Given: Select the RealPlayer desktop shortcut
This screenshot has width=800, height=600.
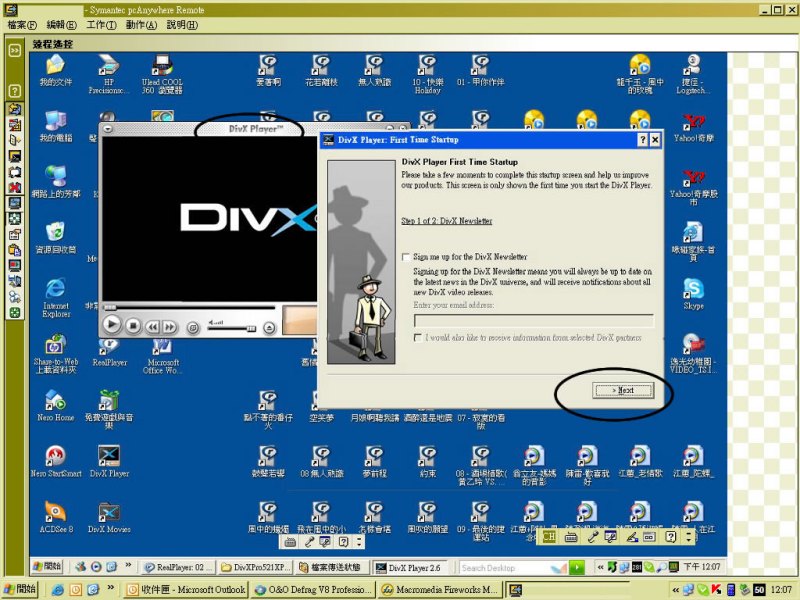Looking at the screenshot, I should (x=109, y=354).
